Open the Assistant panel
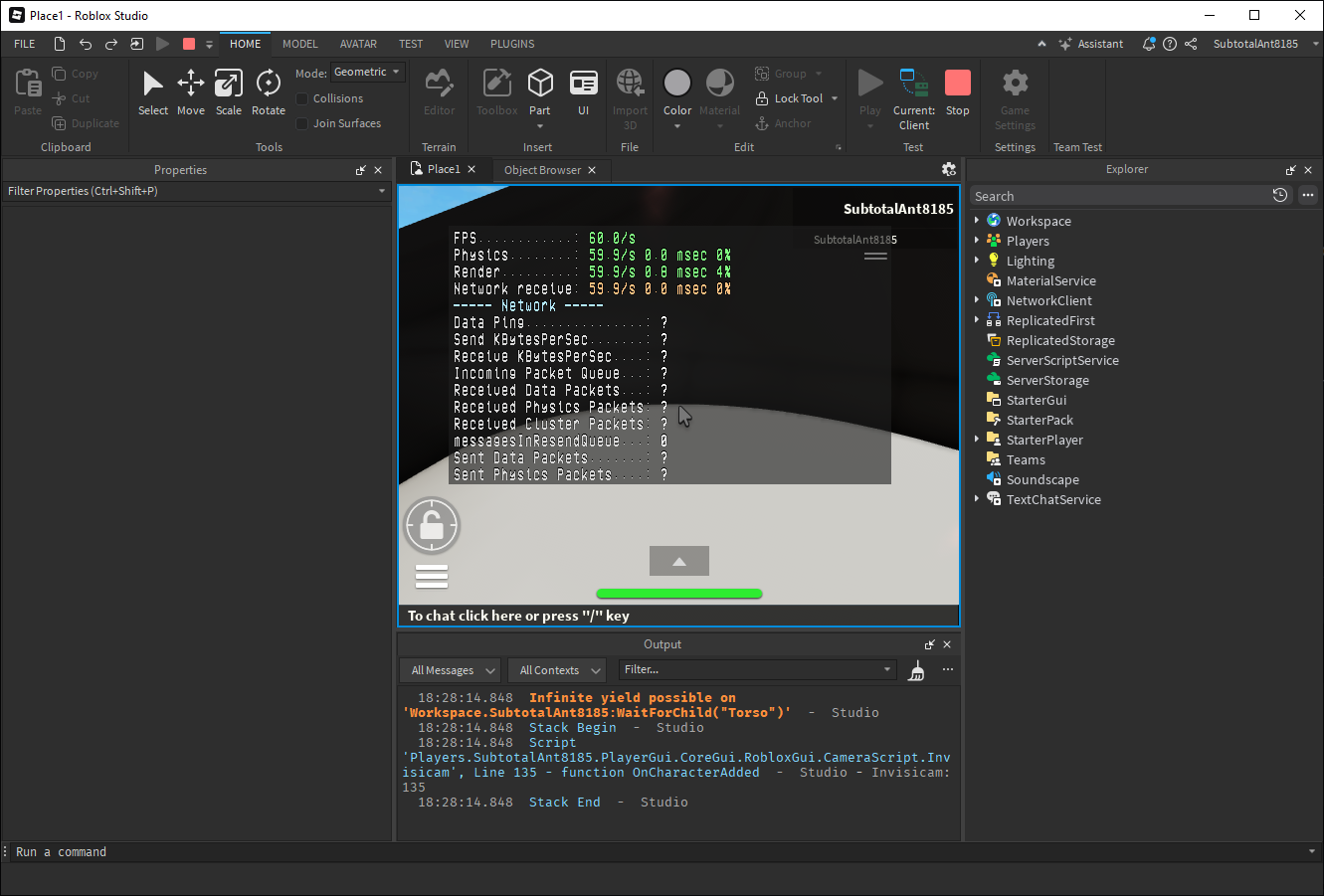 (x=1091, y=44)
